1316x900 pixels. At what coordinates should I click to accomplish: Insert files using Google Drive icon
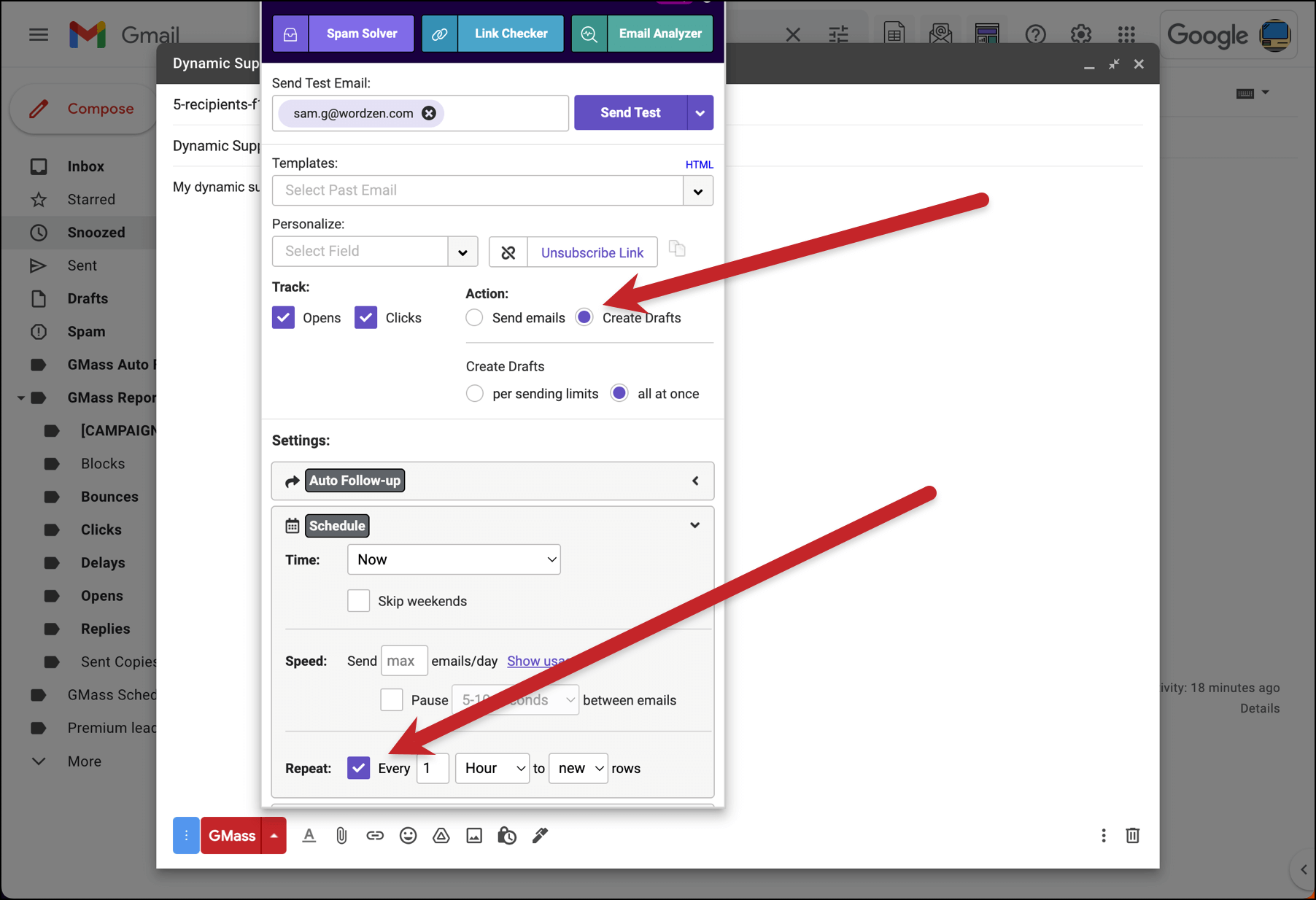click(441, 836)
